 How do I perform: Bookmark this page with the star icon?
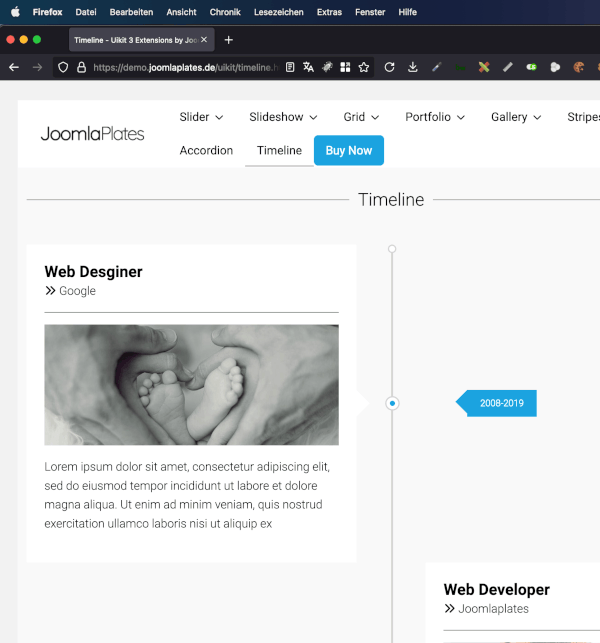point(364,67)
